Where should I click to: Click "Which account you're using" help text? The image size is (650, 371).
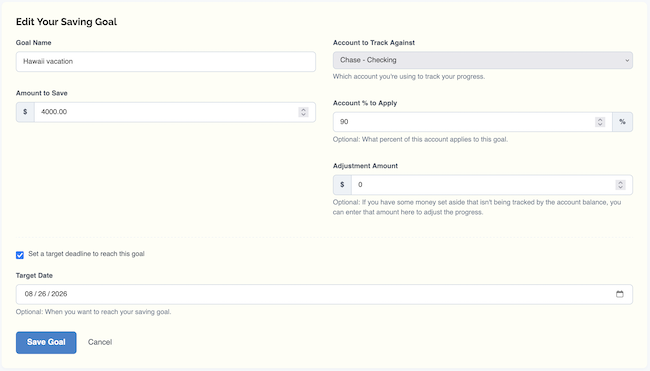(409, 77)
